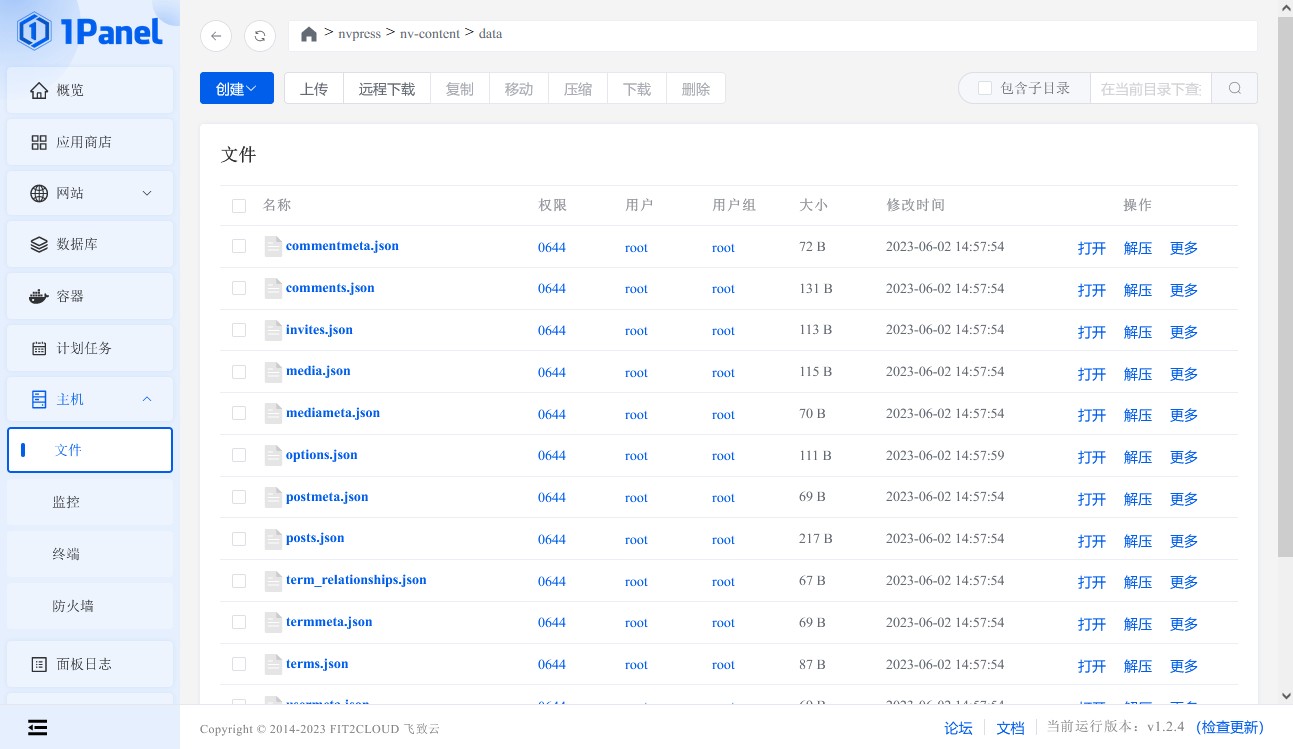Enable the include subdirectories (包含子目录) checkbox
1293x749 pixels.
click(985, 88)
